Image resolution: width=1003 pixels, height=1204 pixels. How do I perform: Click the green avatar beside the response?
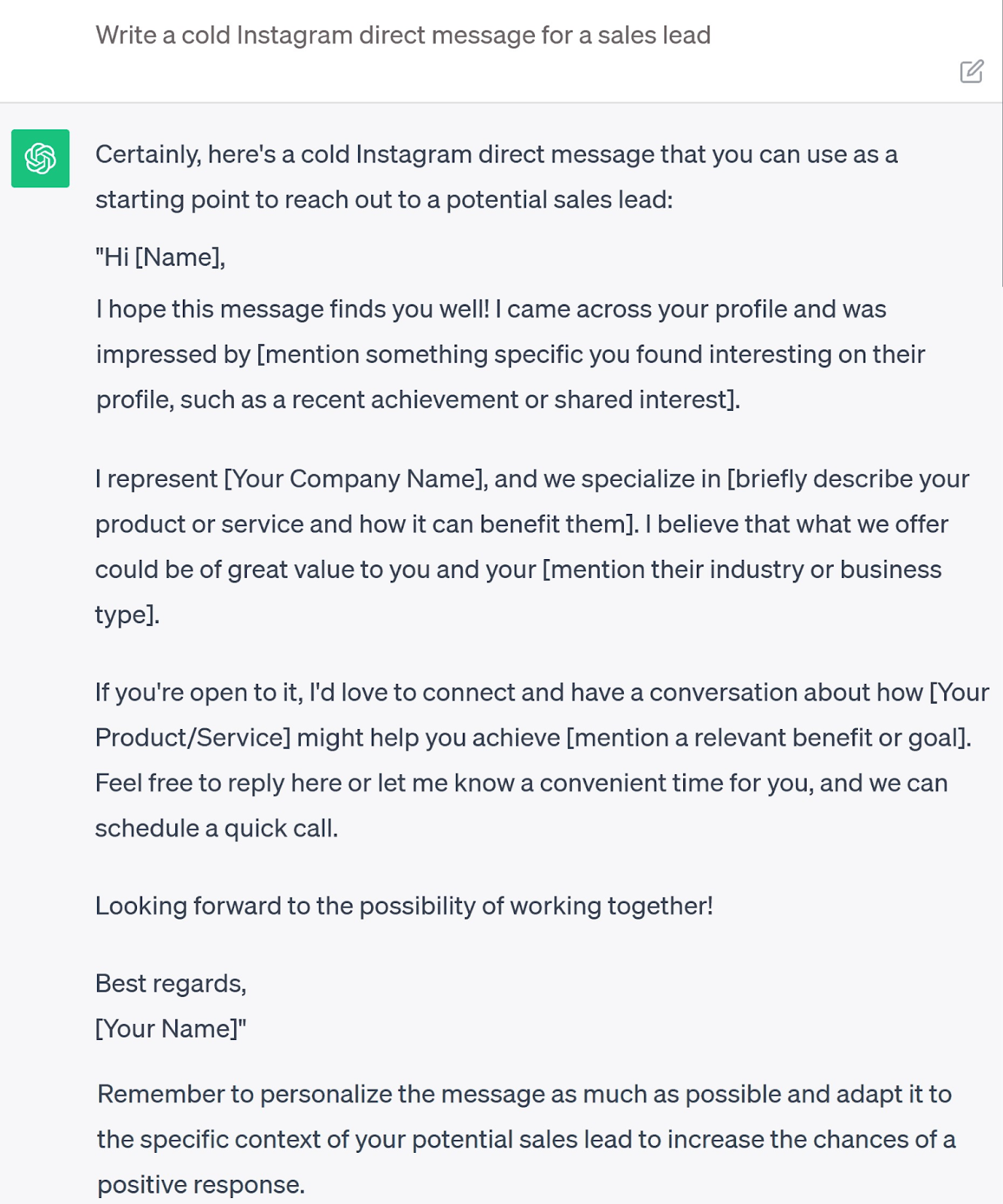coord(41,159)
